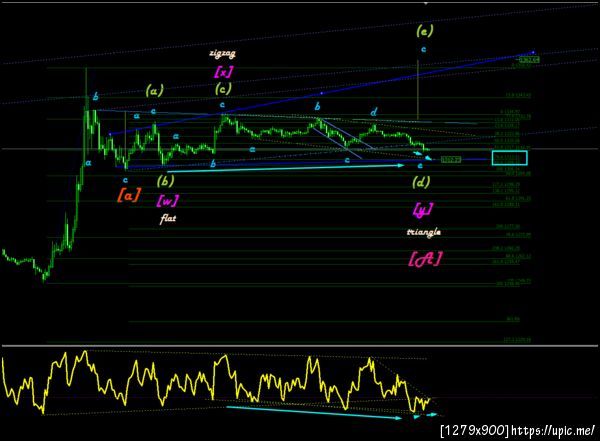Screen dimensions: 600x441
Task: Click the magenta [y] wave label
Action: tap(423, 209)
